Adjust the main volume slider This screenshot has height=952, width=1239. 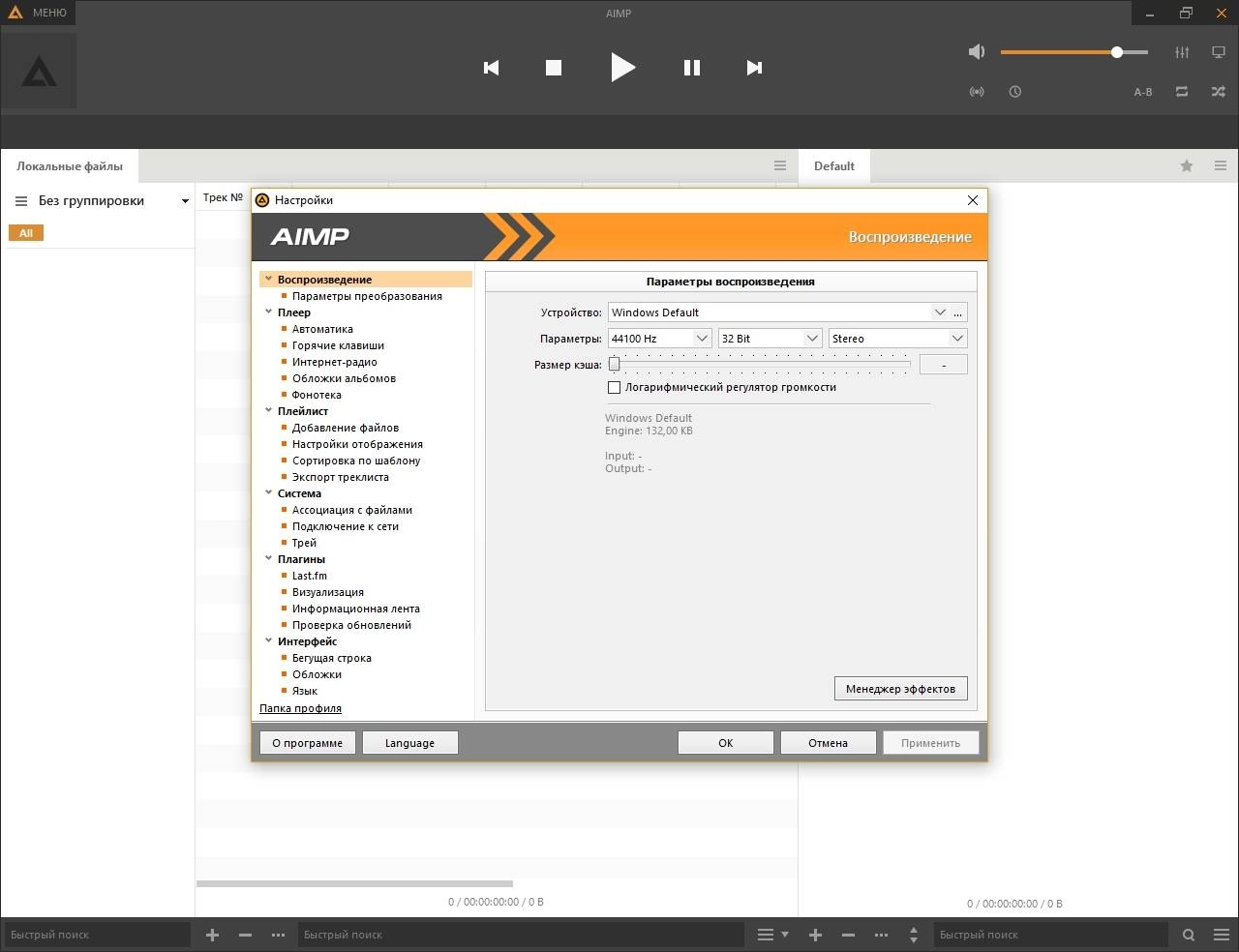[x=1074, y=52]
